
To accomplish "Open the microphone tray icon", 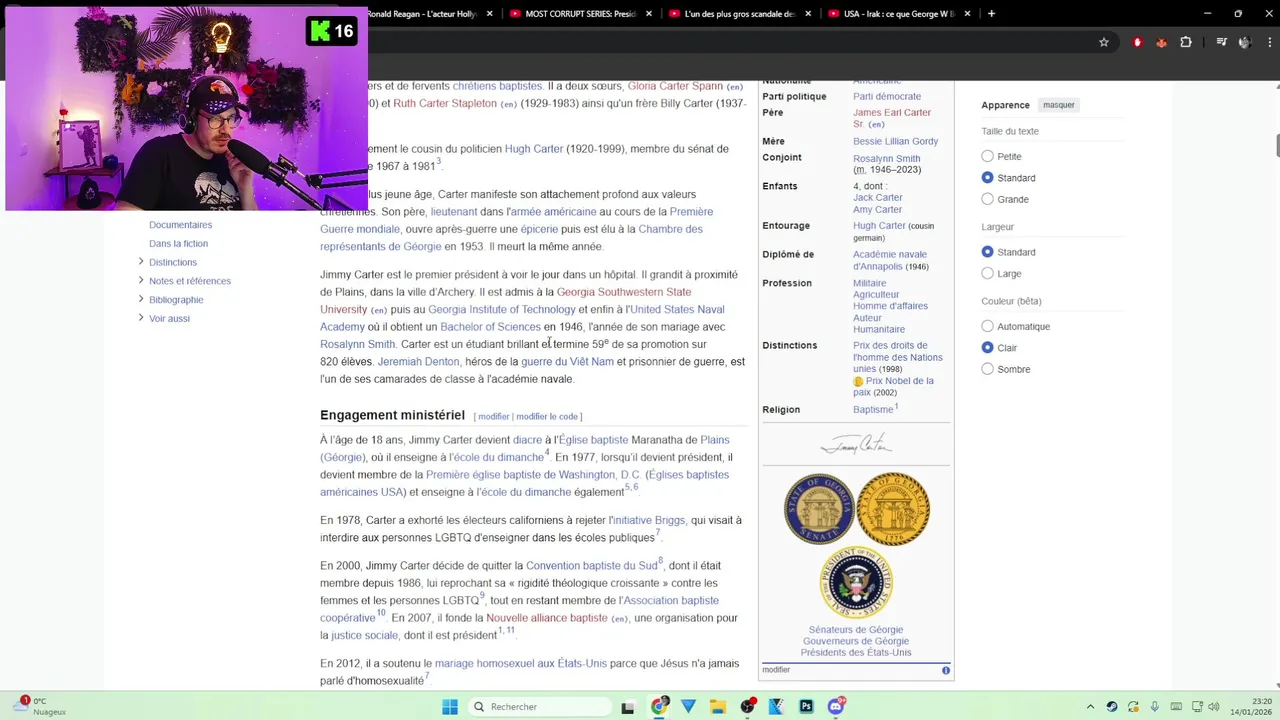I will [x=1155, y=707].
